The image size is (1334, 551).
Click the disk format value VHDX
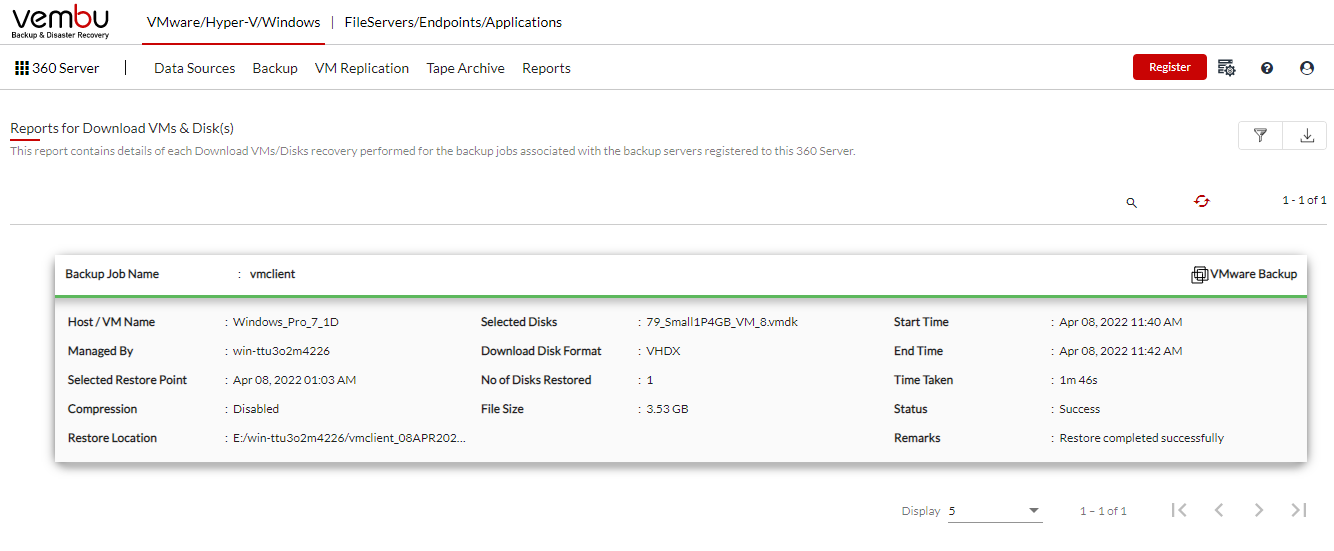click(x=662, y=351)
